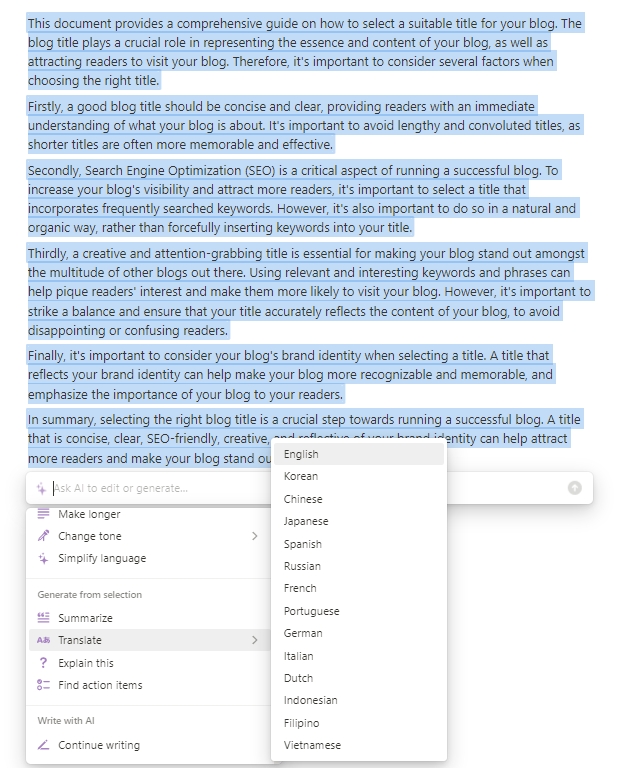
Task: Expand the Translate submenu chevron
Action: coord(254,640)
